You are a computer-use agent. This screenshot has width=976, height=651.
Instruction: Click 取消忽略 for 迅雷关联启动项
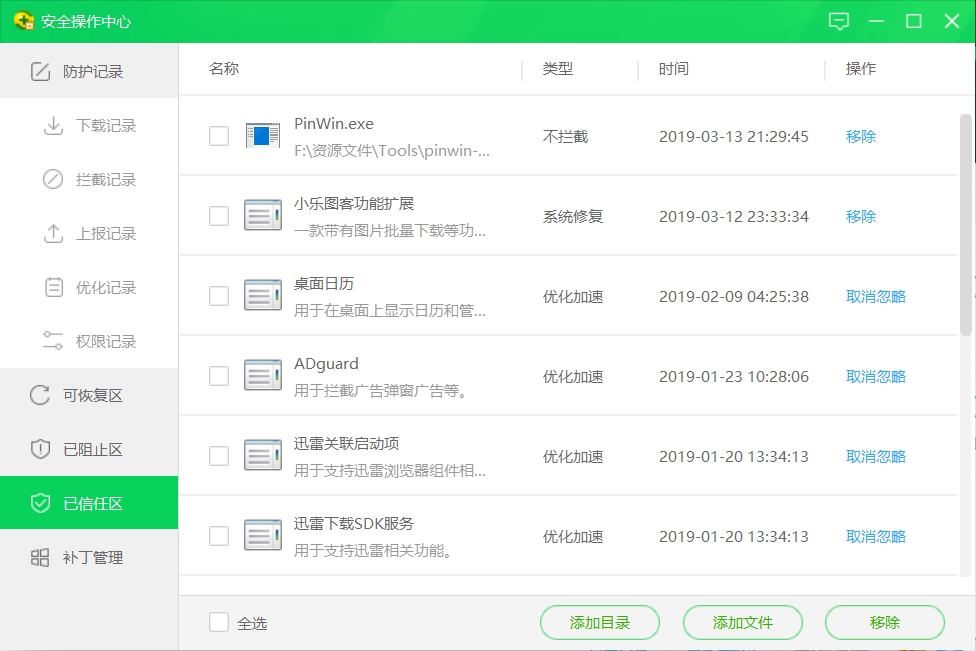pyautogui.click(x=876, y=456)
